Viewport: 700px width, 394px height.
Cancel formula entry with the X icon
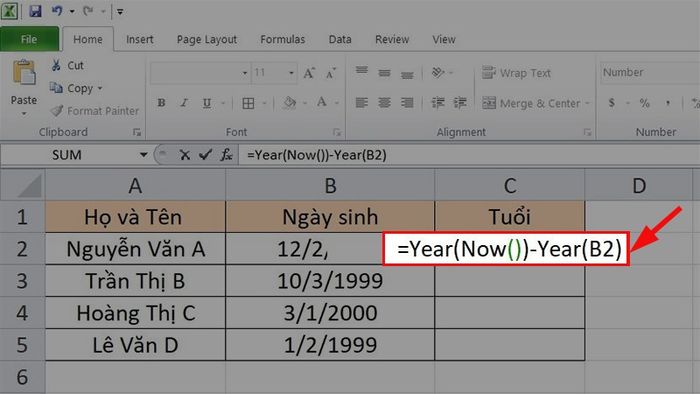point(184,155)
